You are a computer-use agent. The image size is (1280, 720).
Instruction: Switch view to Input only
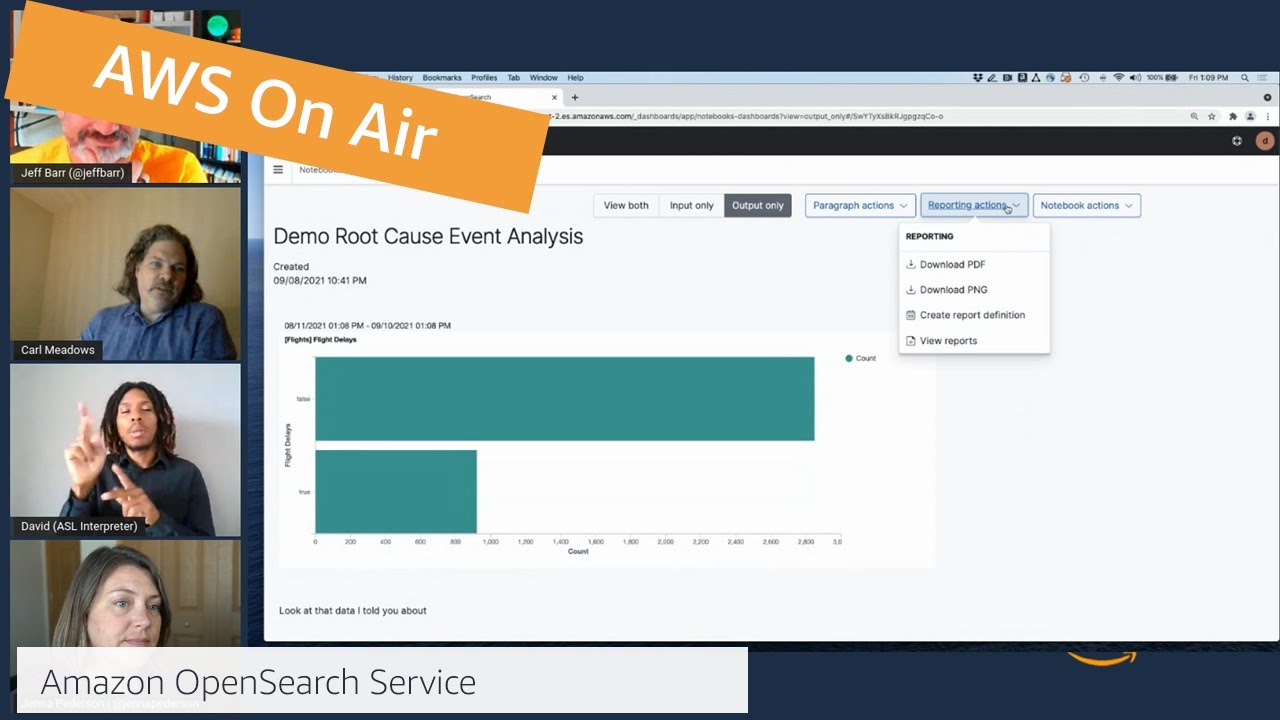pos(691,205)
